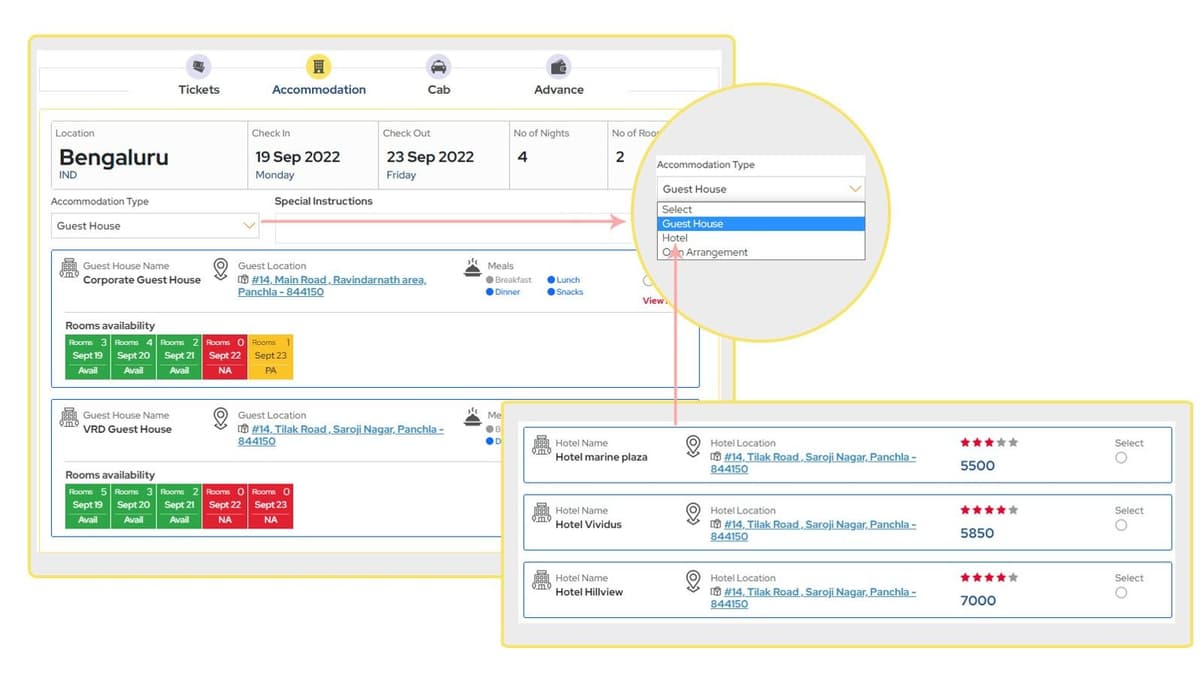Select red Sept 22 NA tile, Corporate Guest House
This screenshot has width=1200, height=675.
coord(224,357)
